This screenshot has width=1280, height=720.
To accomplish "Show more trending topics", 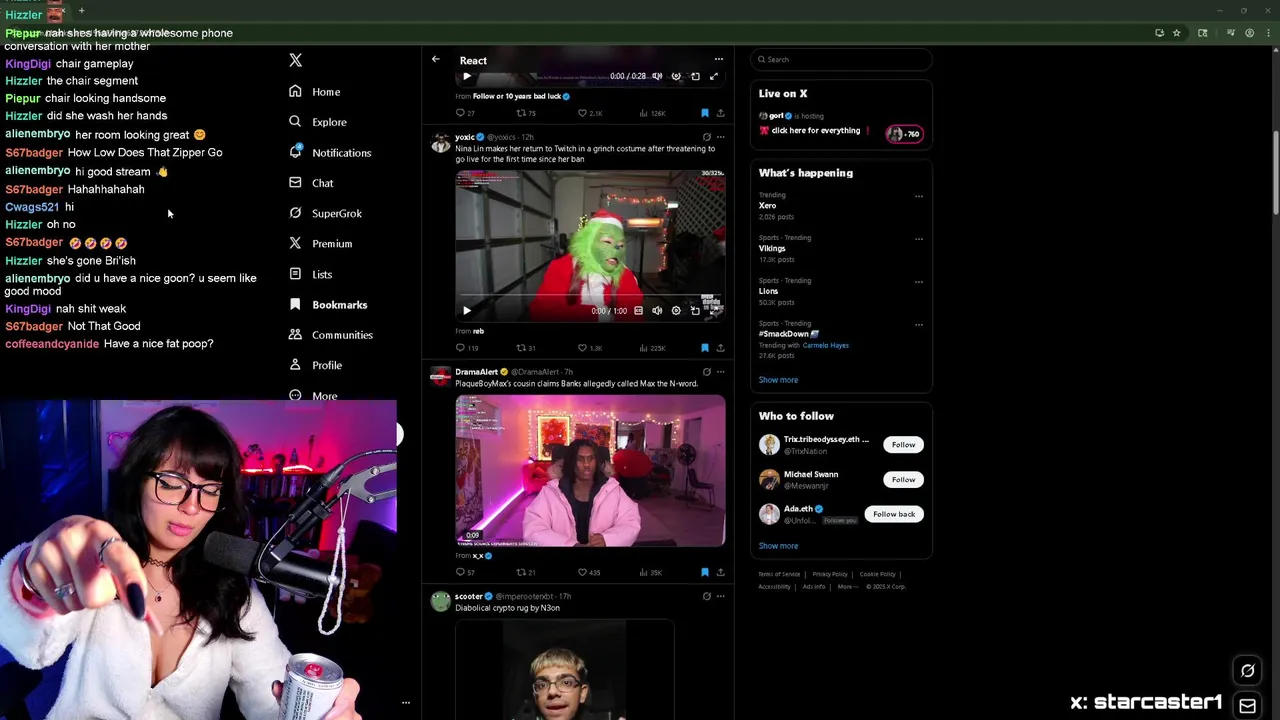I will click(x=778, y=380).
